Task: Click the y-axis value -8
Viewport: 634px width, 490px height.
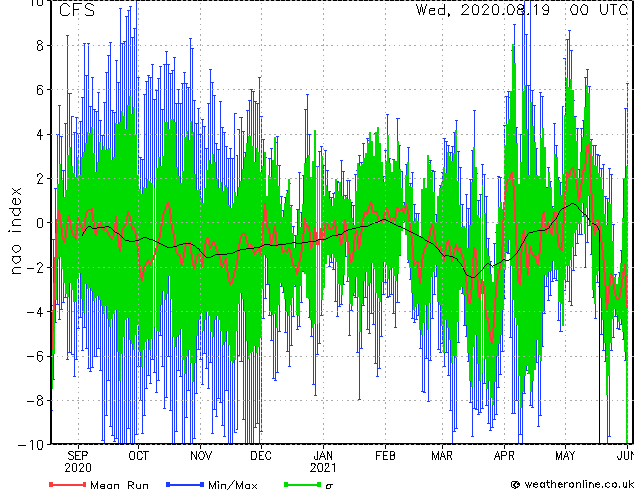Action: pos(35,401)
